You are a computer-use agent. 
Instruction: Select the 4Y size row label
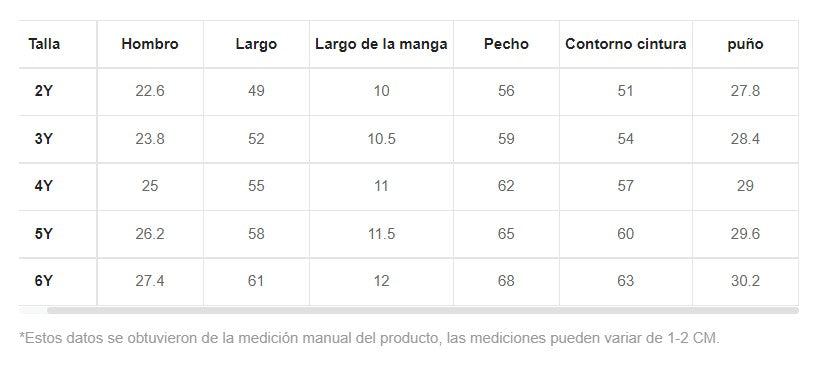click(44, 186)
